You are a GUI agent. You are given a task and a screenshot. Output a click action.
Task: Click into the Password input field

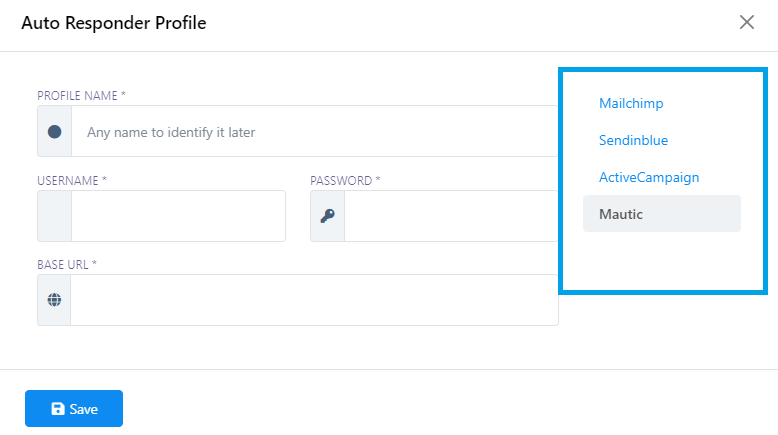tap(450, 216)
